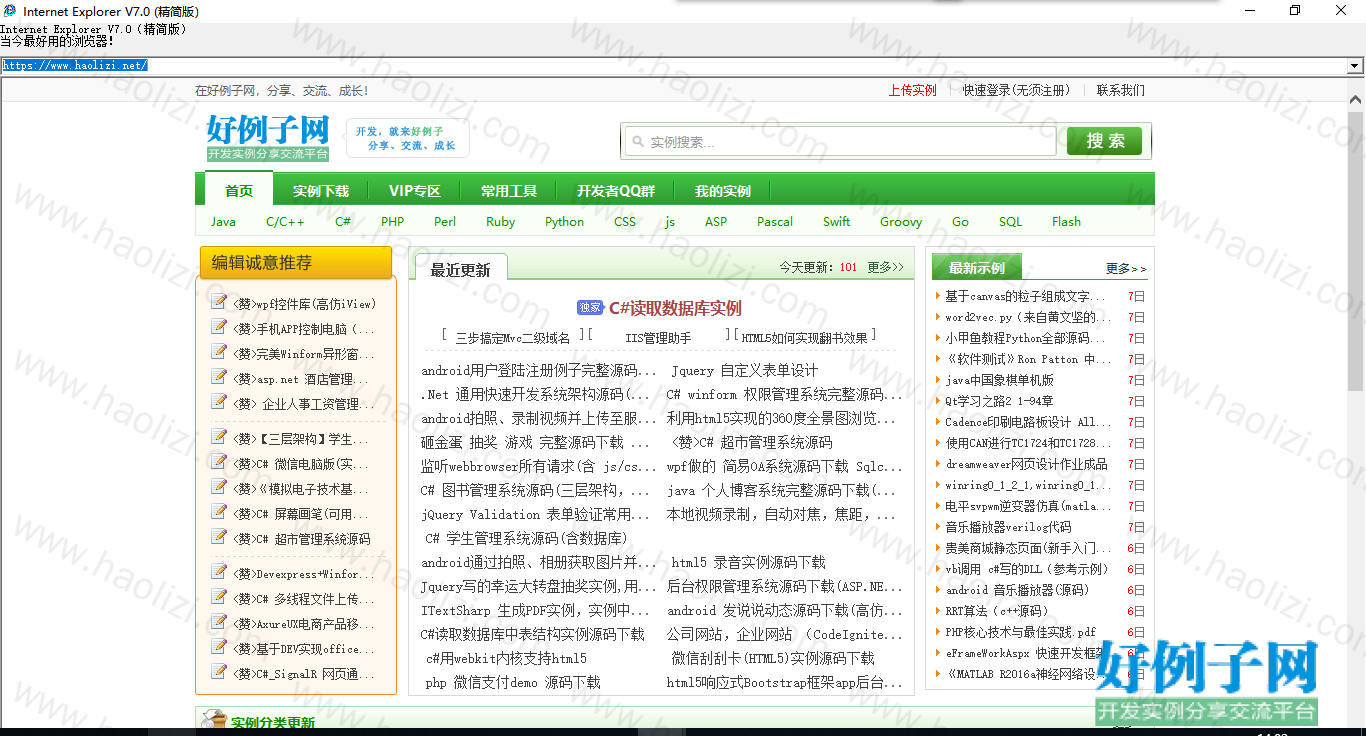Open Jquery 自定义表单设计 link
The width and height of the screenshot is (1366, 736).
coord(743,371)
